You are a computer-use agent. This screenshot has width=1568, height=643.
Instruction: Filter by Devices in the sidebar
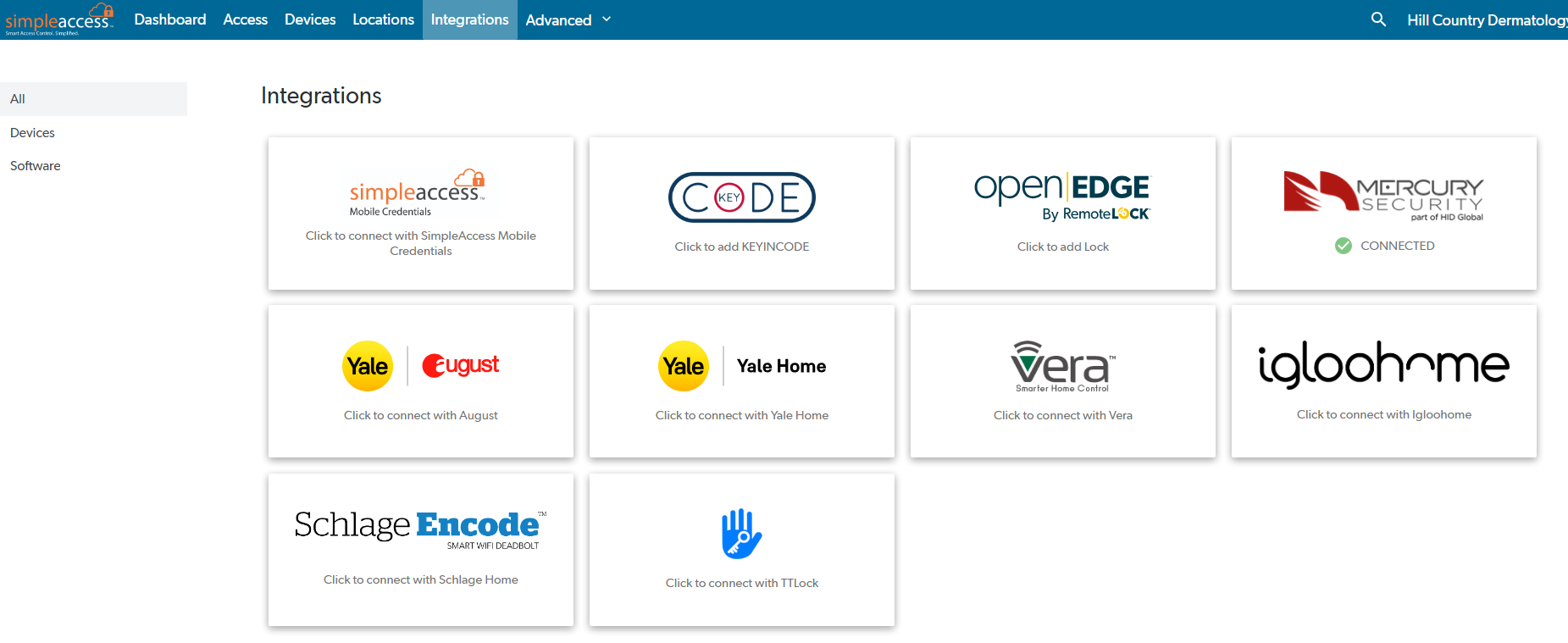pos(32,133)
